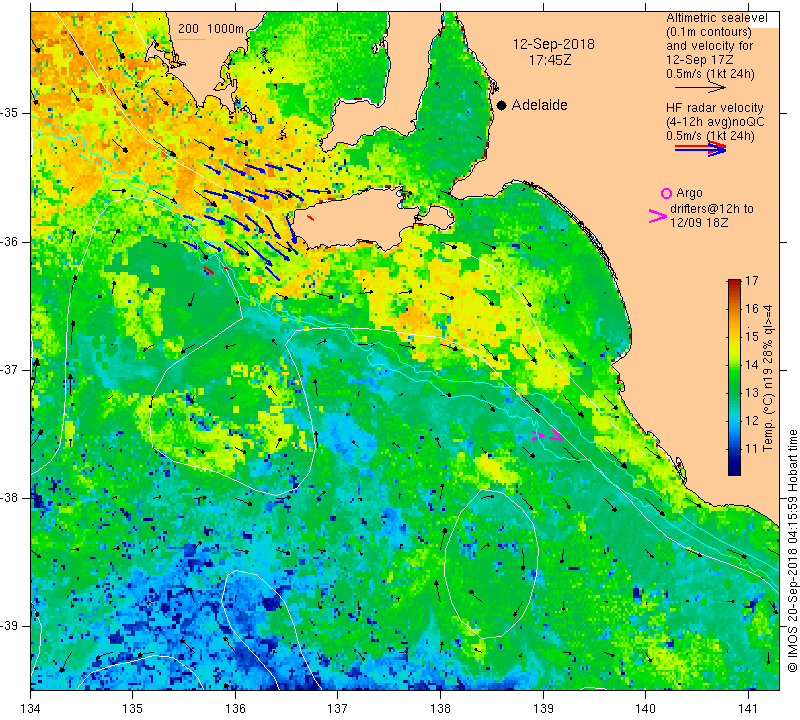The width and height of the screenshot is (800, 720).
Task: Click the Argo legend label
Action: [x=689, y=193]
